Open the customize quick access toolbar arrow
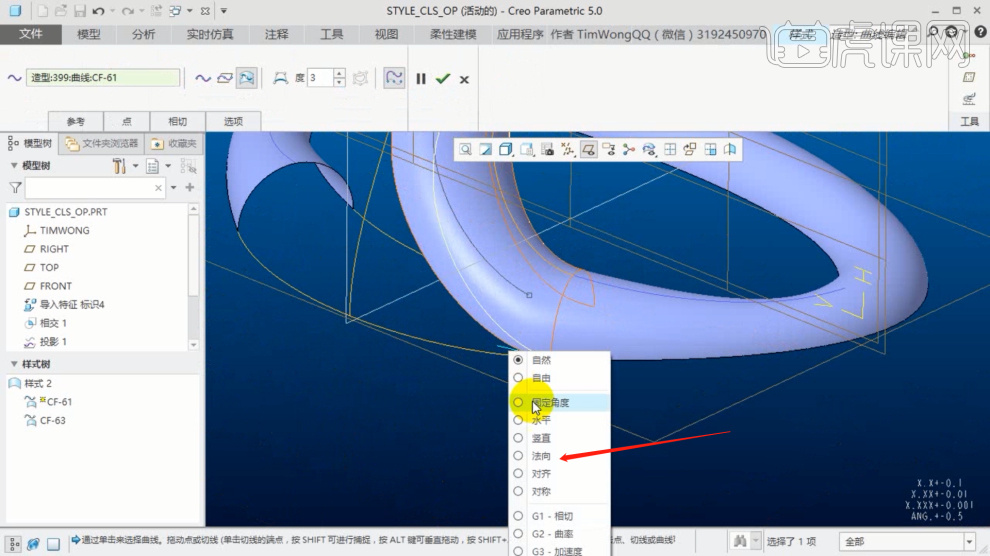 tap(224, 11)
